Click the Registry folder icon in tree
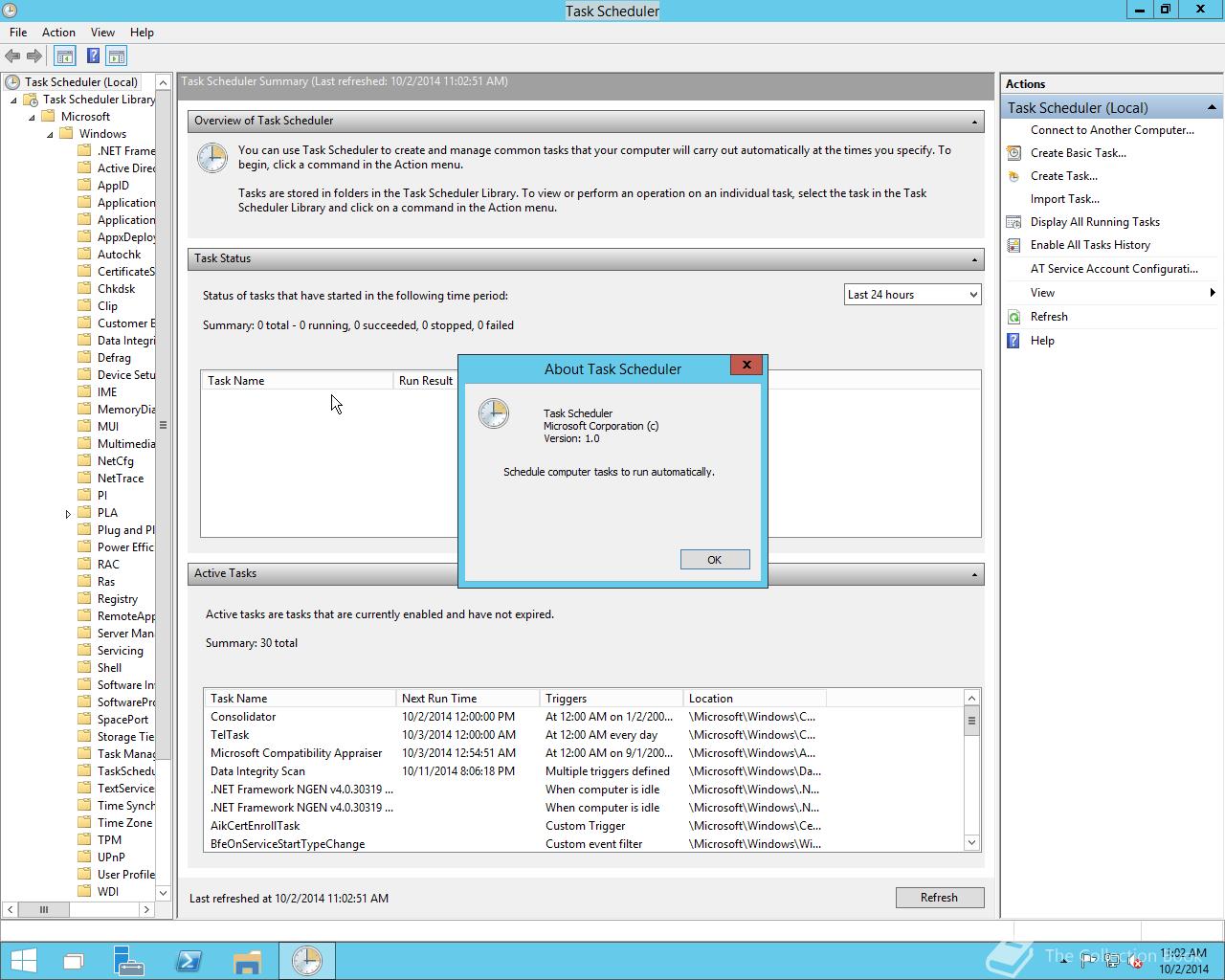 84,599
